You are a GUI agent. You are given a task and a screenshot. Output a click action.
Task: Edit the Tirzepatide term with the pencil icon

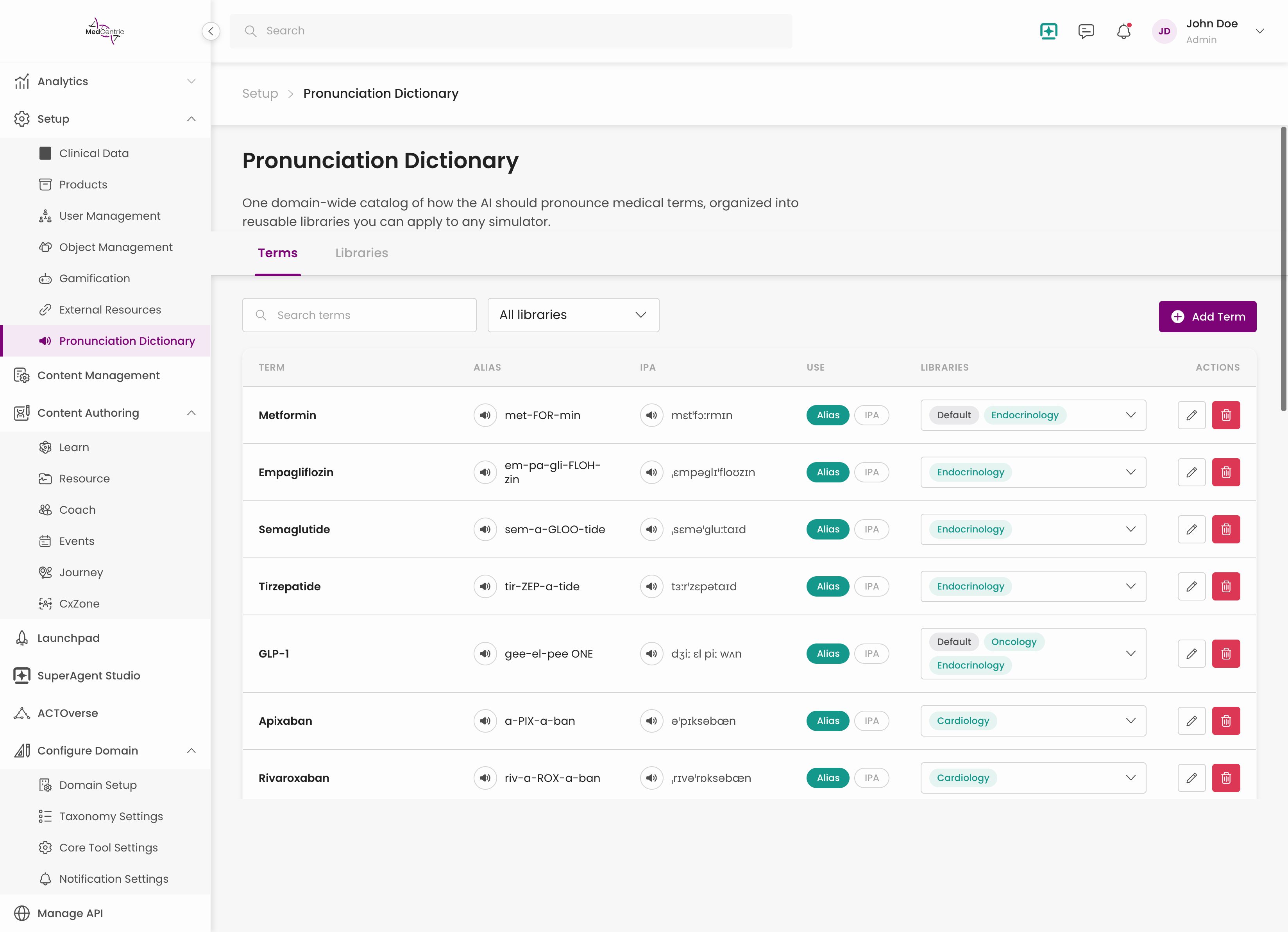coord(1191,586)
